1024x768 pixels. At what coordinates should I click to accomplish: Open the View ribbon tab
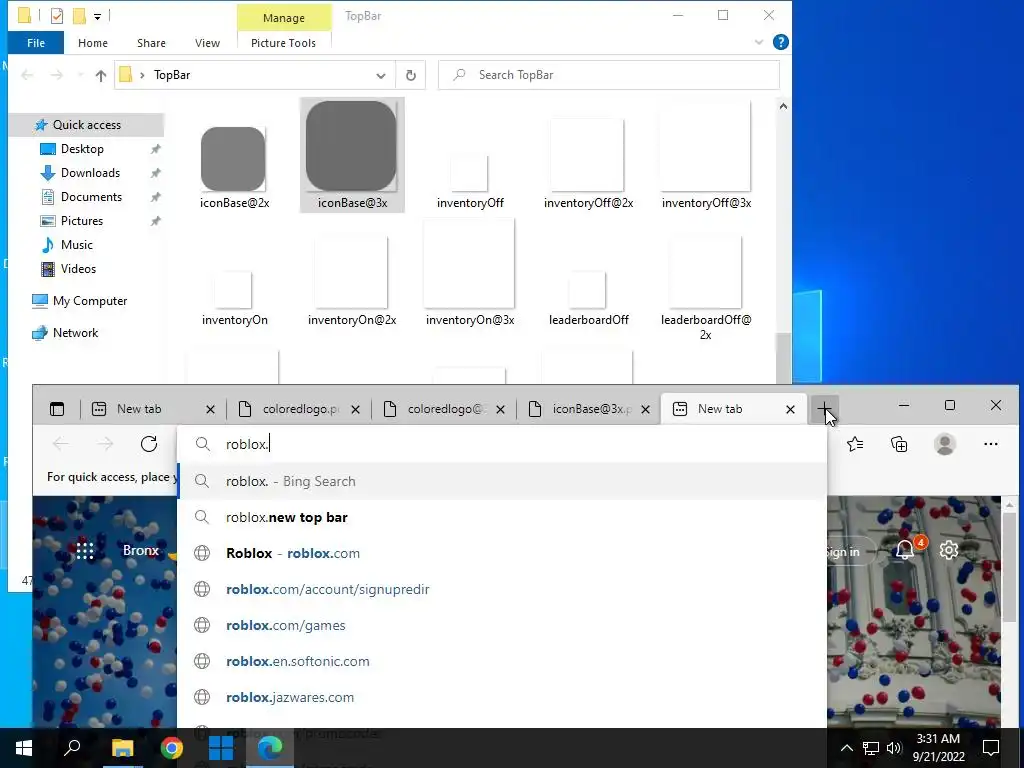tap(207, 43)
